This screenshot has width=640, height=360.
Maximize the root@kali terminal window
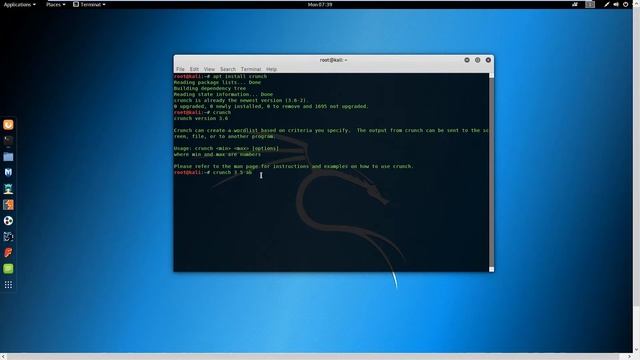478,60
